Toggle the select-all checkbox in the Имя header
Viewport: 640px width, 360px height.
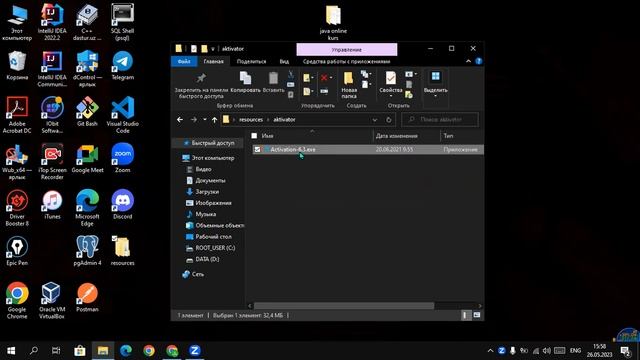(254, 136)
